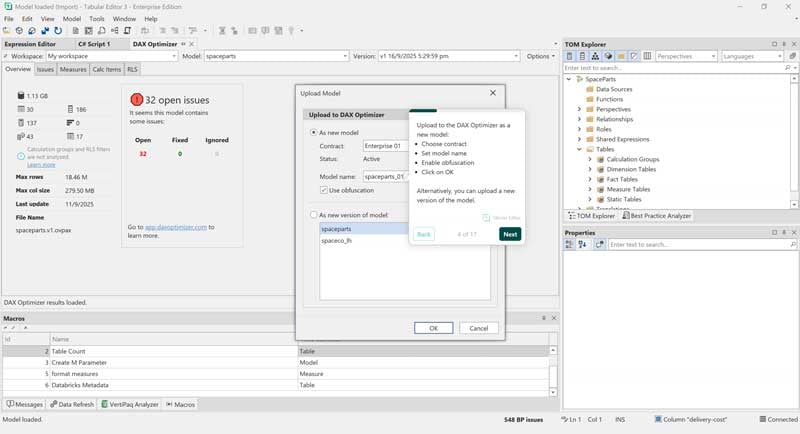Screen dimensions: 800x434
Task: Expand the Roles folder
Action: point(579,130)
